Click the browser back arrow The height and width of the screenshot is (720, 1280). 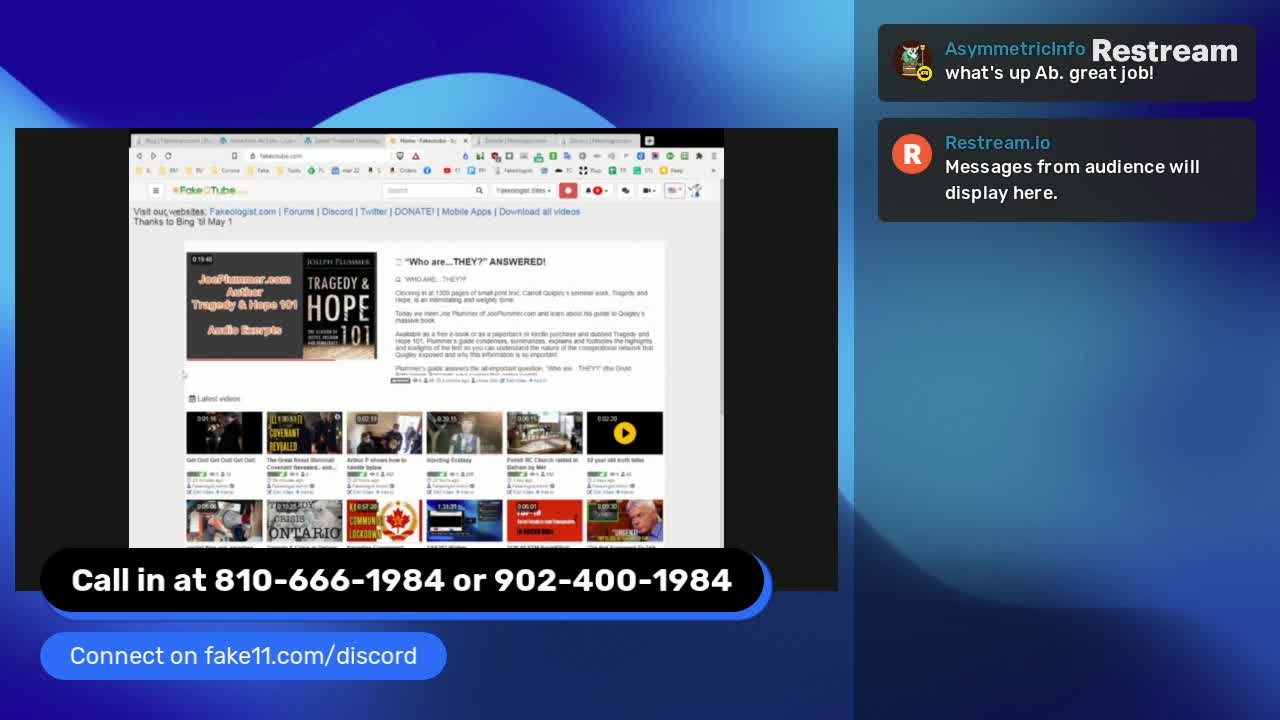coord(139,156)
